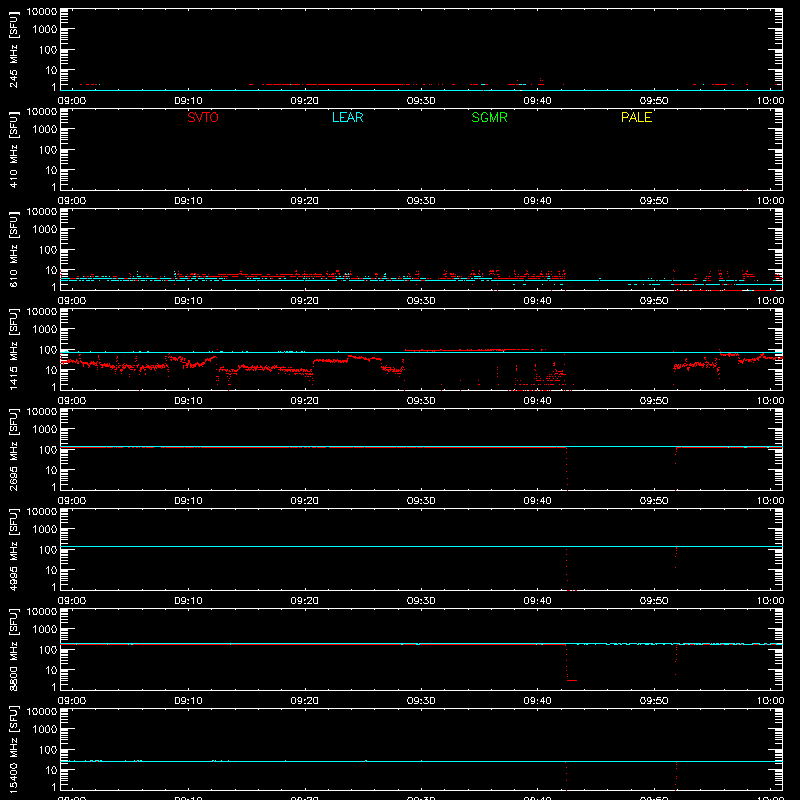Select the 4995 MHz [SFU] axis title
Screen dimensions: 800x800
14,549
